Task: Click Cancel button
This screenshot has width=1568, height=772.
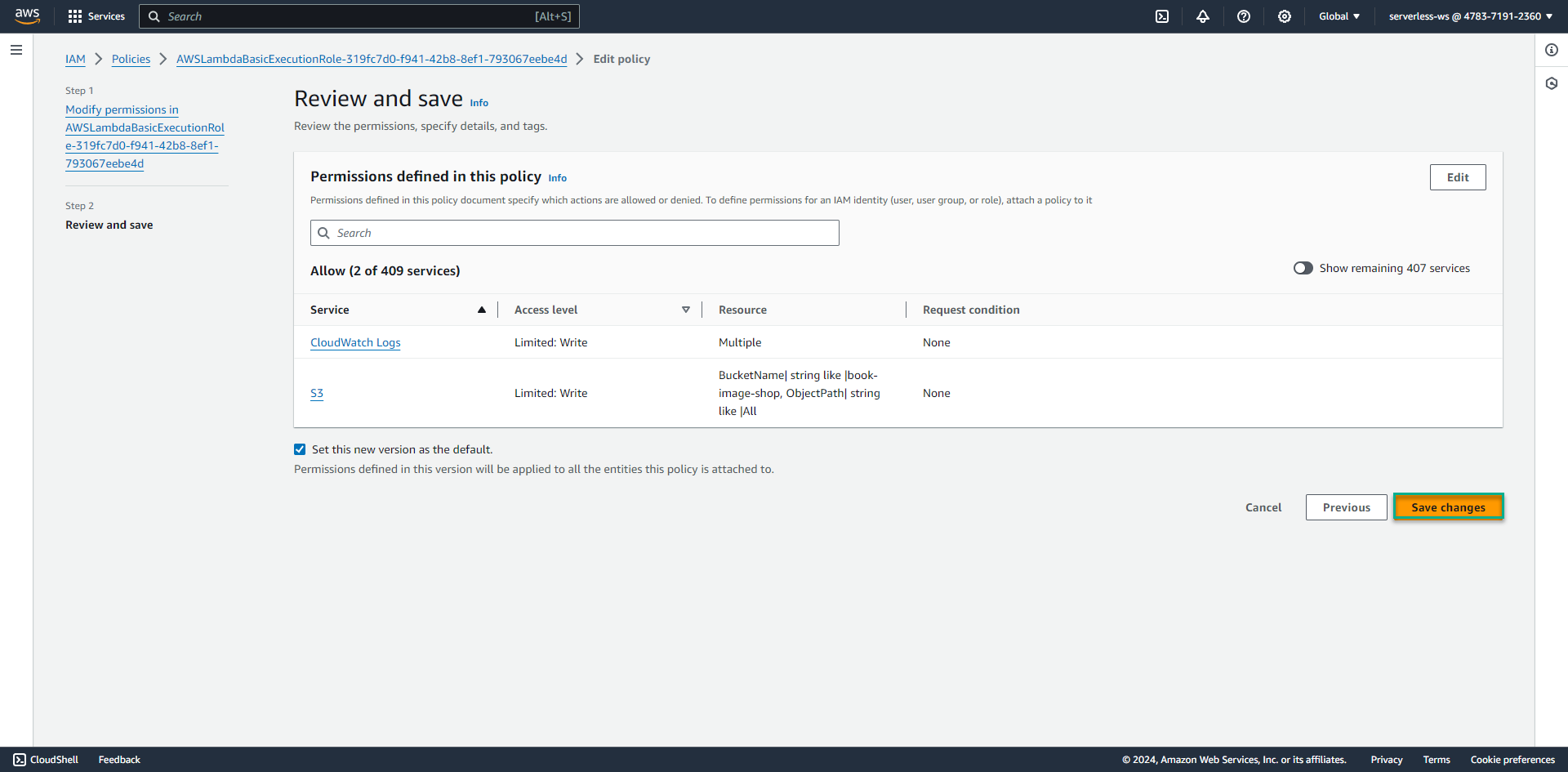Action: point(1263,507)
